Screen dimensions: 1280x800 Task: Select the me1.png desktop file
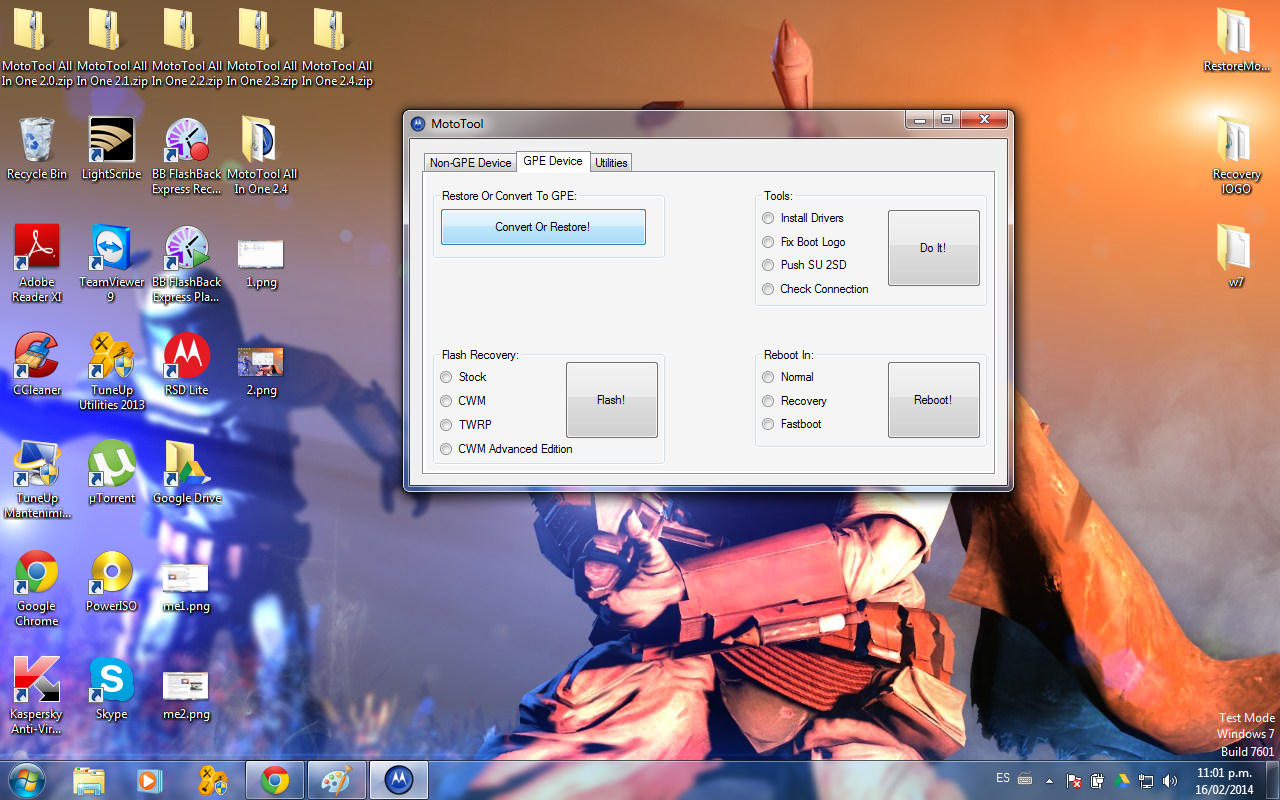tap(186, 586)
